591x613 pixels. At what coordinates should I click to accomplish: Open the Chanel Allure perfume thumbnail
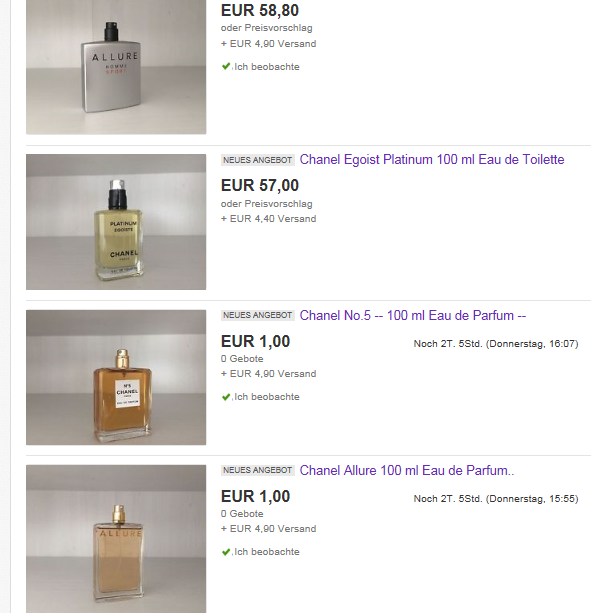pyautogui.click(x=116, y=539)
